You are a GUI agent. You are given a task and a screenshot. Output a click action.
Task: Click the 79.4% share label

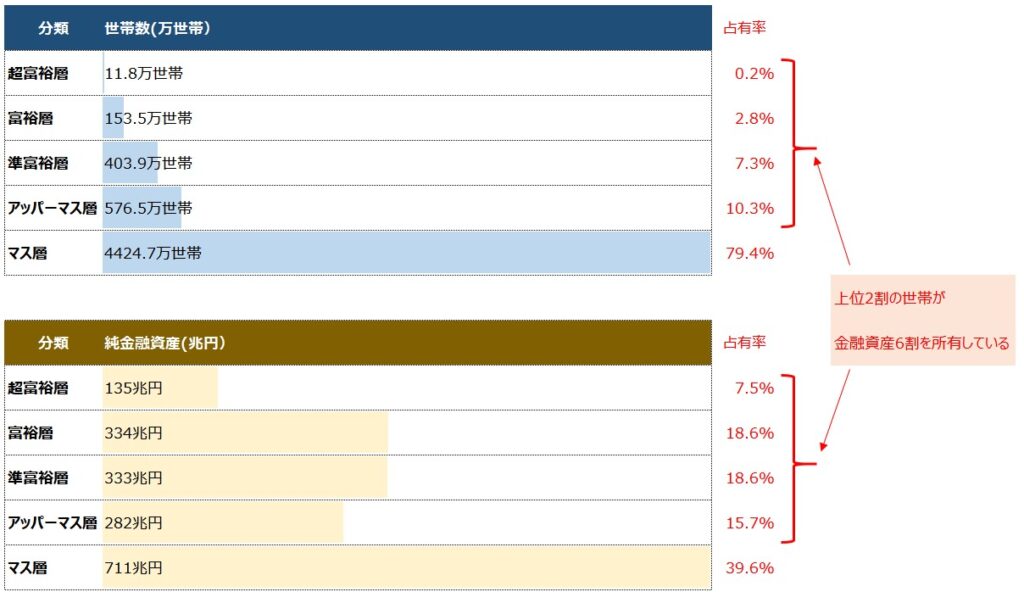(750, 254)
